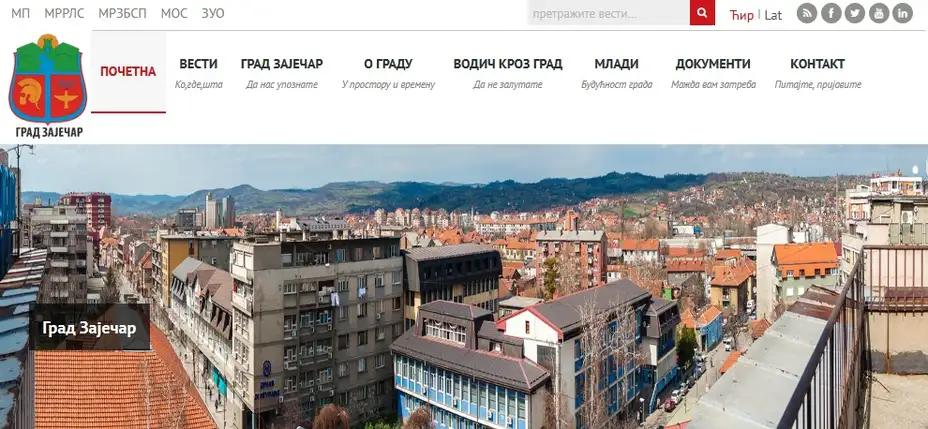Select the ПОЧЕТНА home tab
Screen dimensions: 928x429
point(128,72)
